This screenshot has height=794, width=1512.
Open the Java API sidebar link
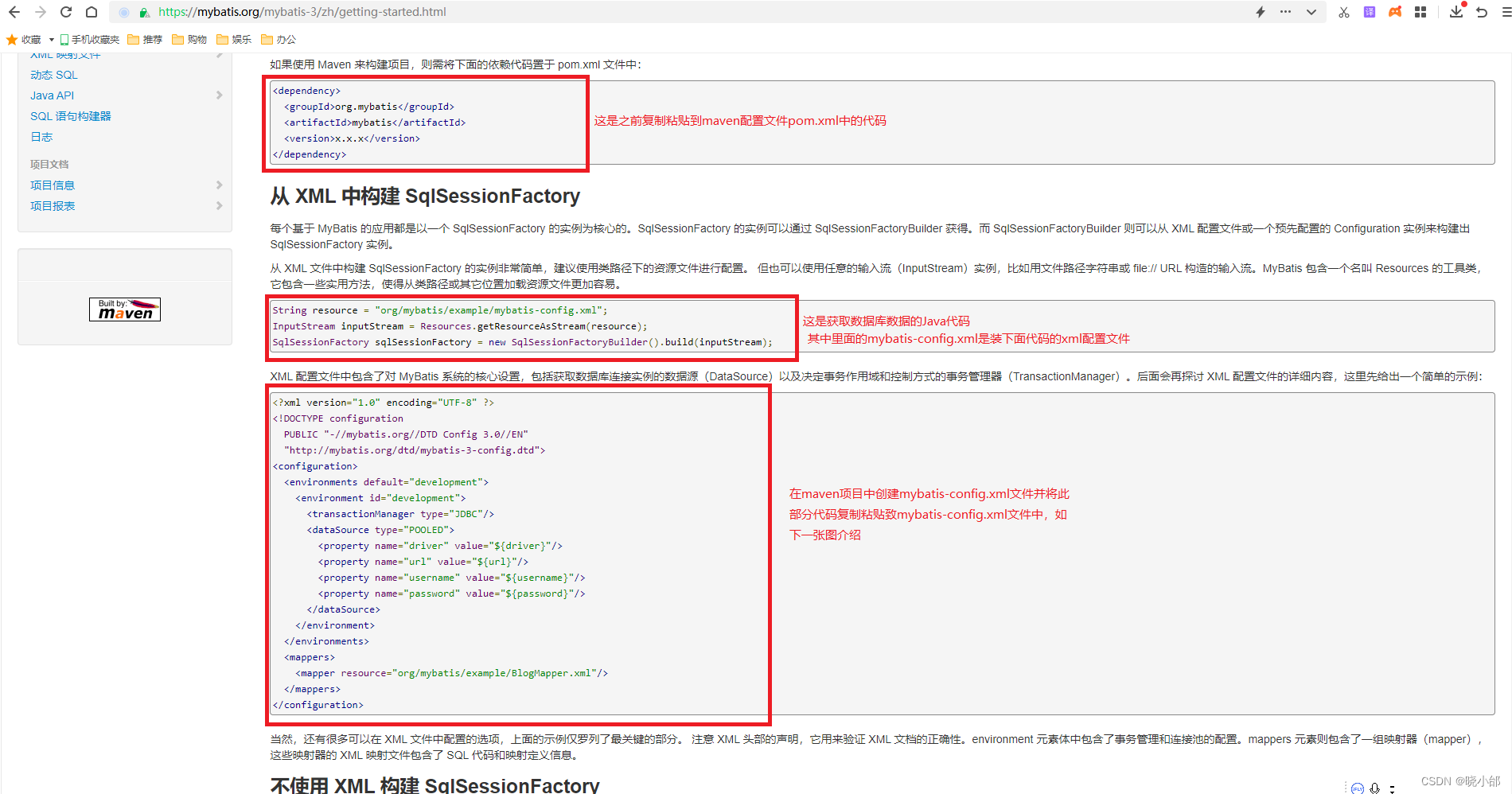point(52,95)
